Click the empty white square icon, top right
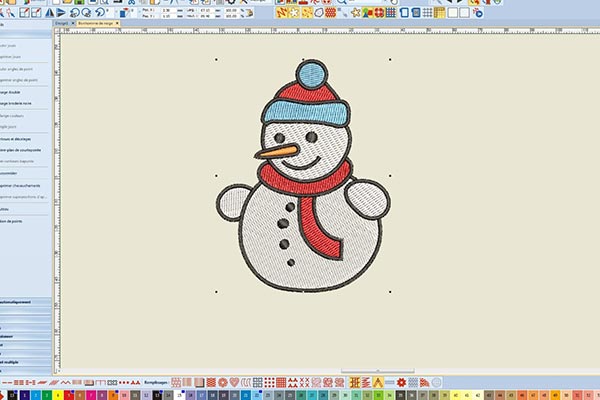Image resolution: width=600 pixels, height=400 pixels. [452, 13]
